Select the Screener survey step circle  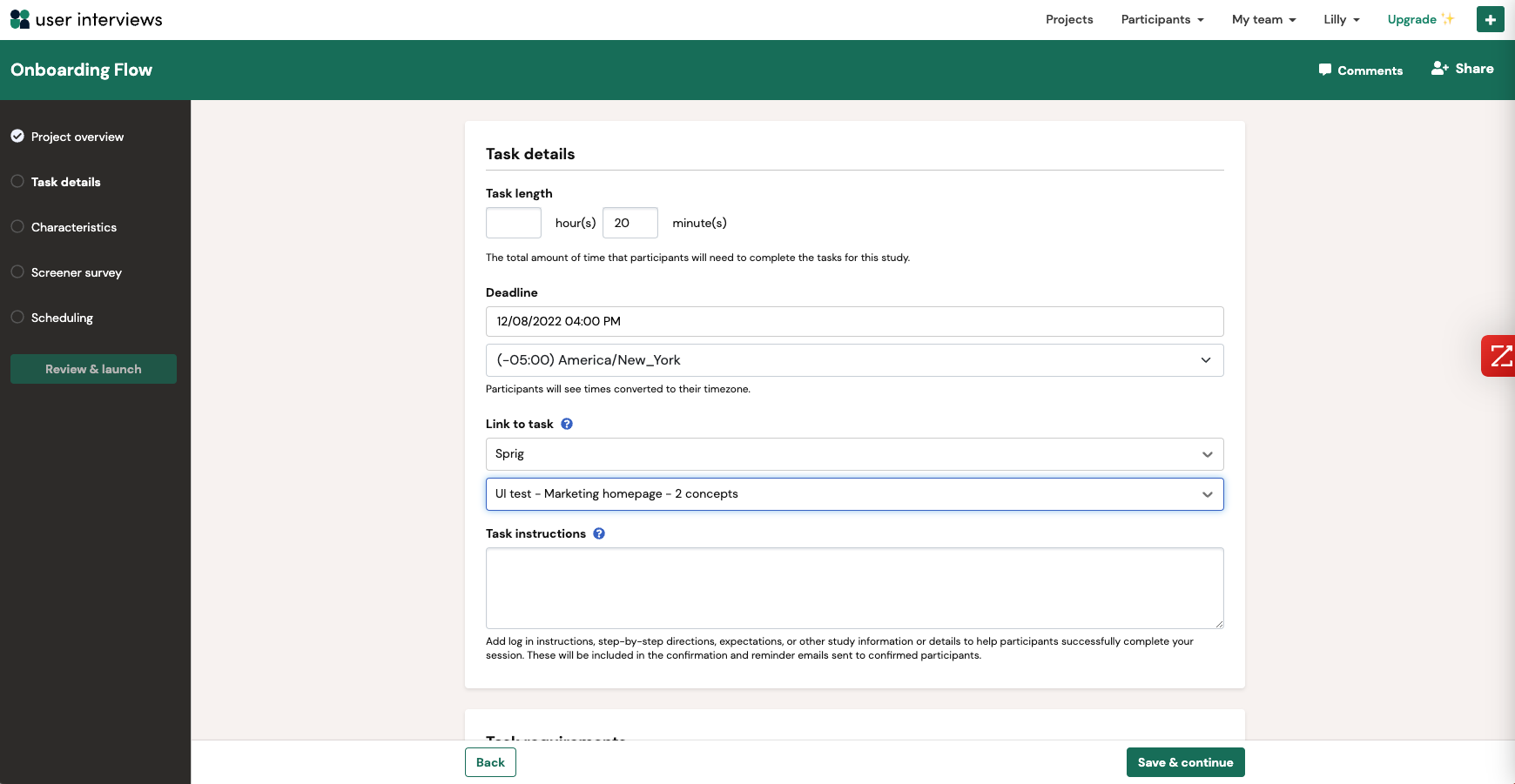[x=17, y=271]
